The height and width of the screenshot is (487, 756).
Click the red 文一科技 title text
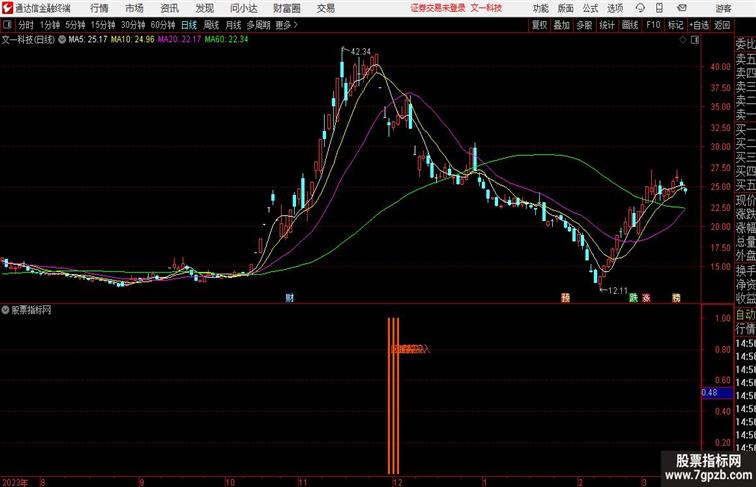pos(486,8)
